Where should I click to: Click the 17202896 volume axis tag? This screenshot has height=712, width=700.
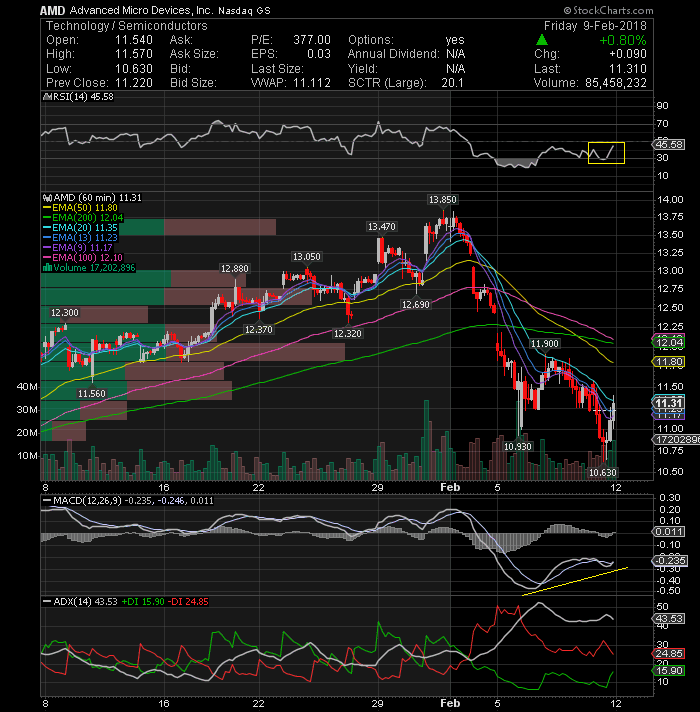pos(675,439)
